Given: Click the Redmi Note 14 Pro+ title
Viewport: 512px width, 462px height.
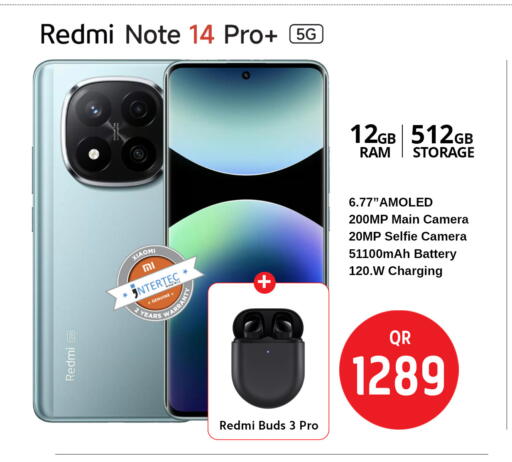Looking at the screenshot, I should tap(159, 34).
